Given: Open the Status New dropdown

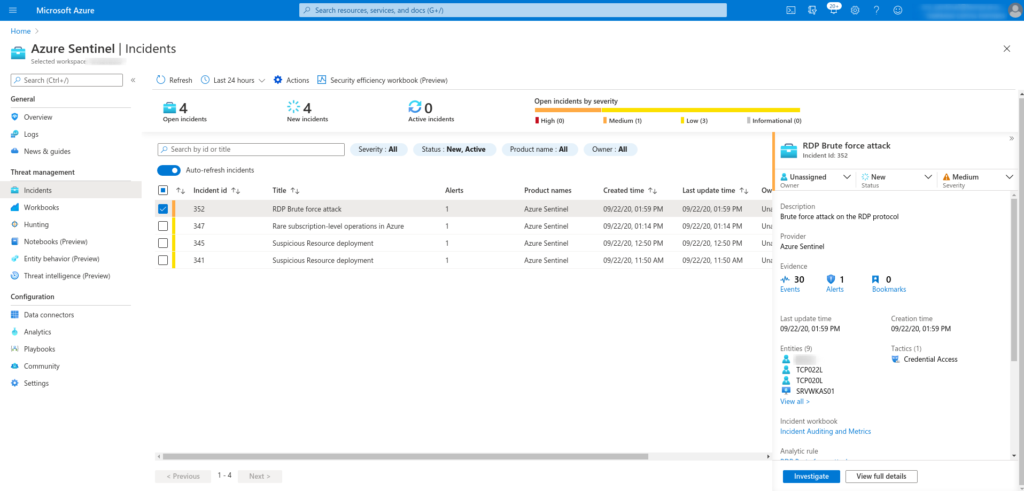Looking at the screenshot, I should click(x=896, y=179).
